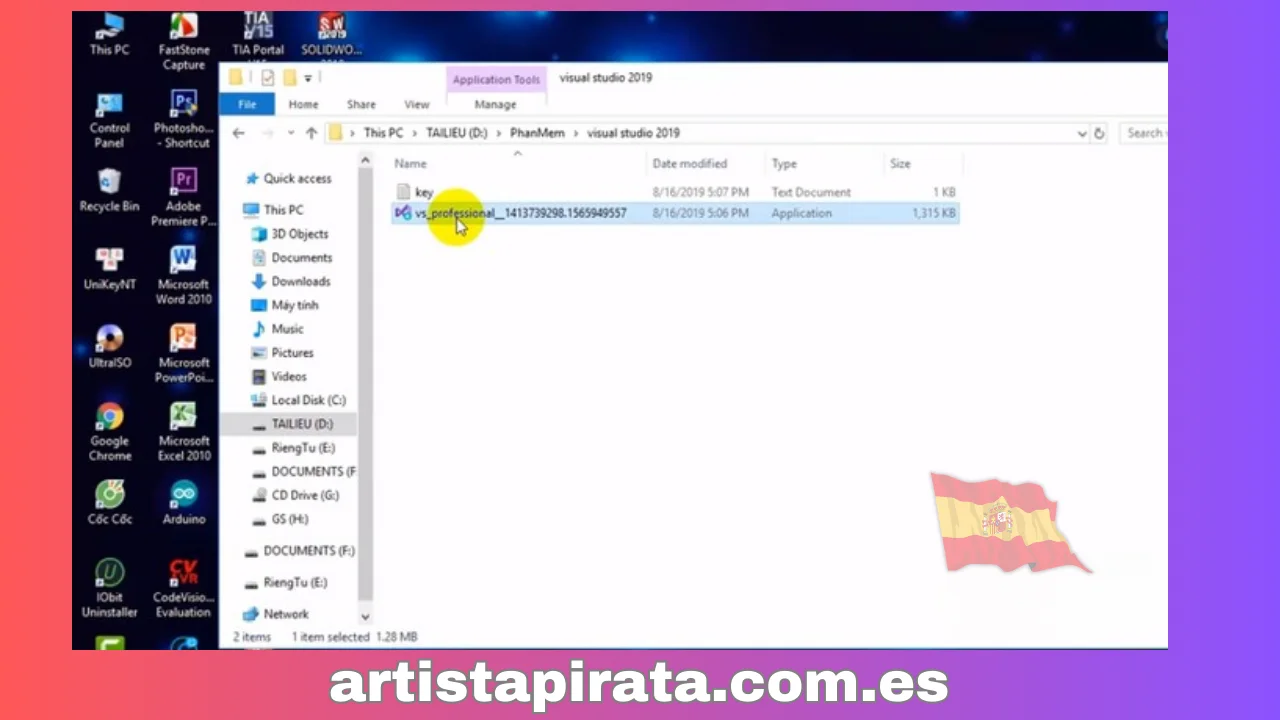Launch Adobe Premiere Pro desktop icon
This screenshot has width=1280, height=720.
point(184,198)
